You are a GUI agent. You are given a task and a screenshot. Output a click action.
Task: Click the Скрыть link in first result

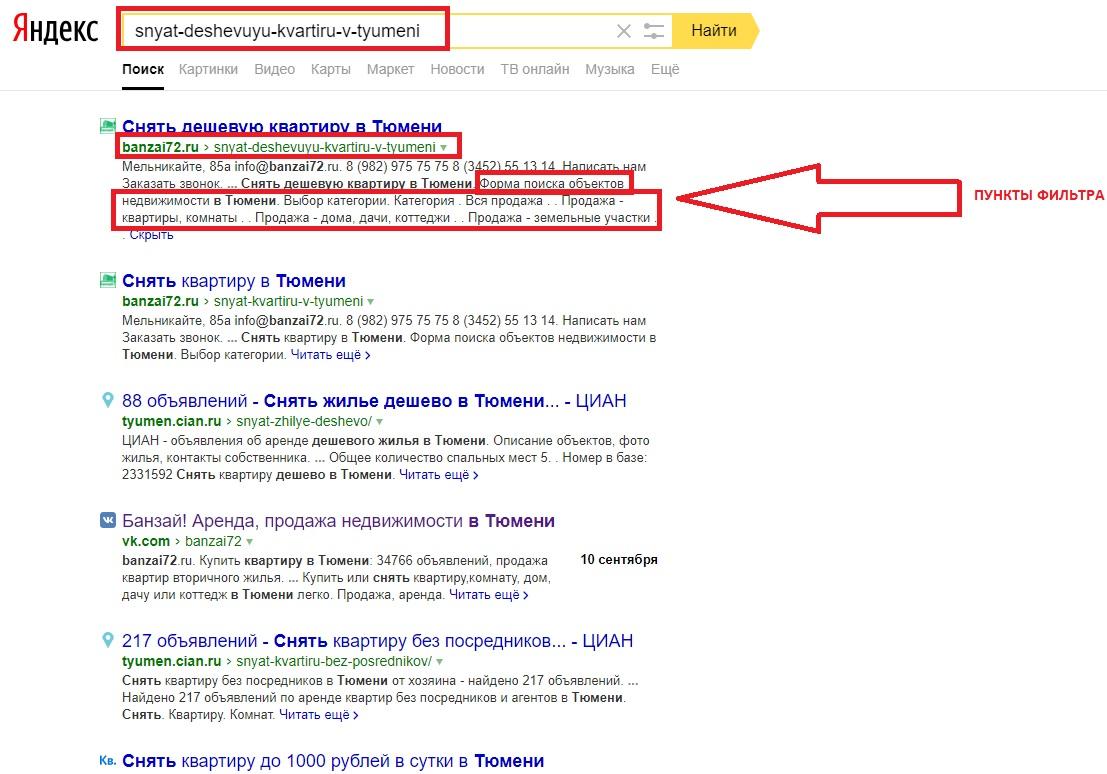click(151, 234)
